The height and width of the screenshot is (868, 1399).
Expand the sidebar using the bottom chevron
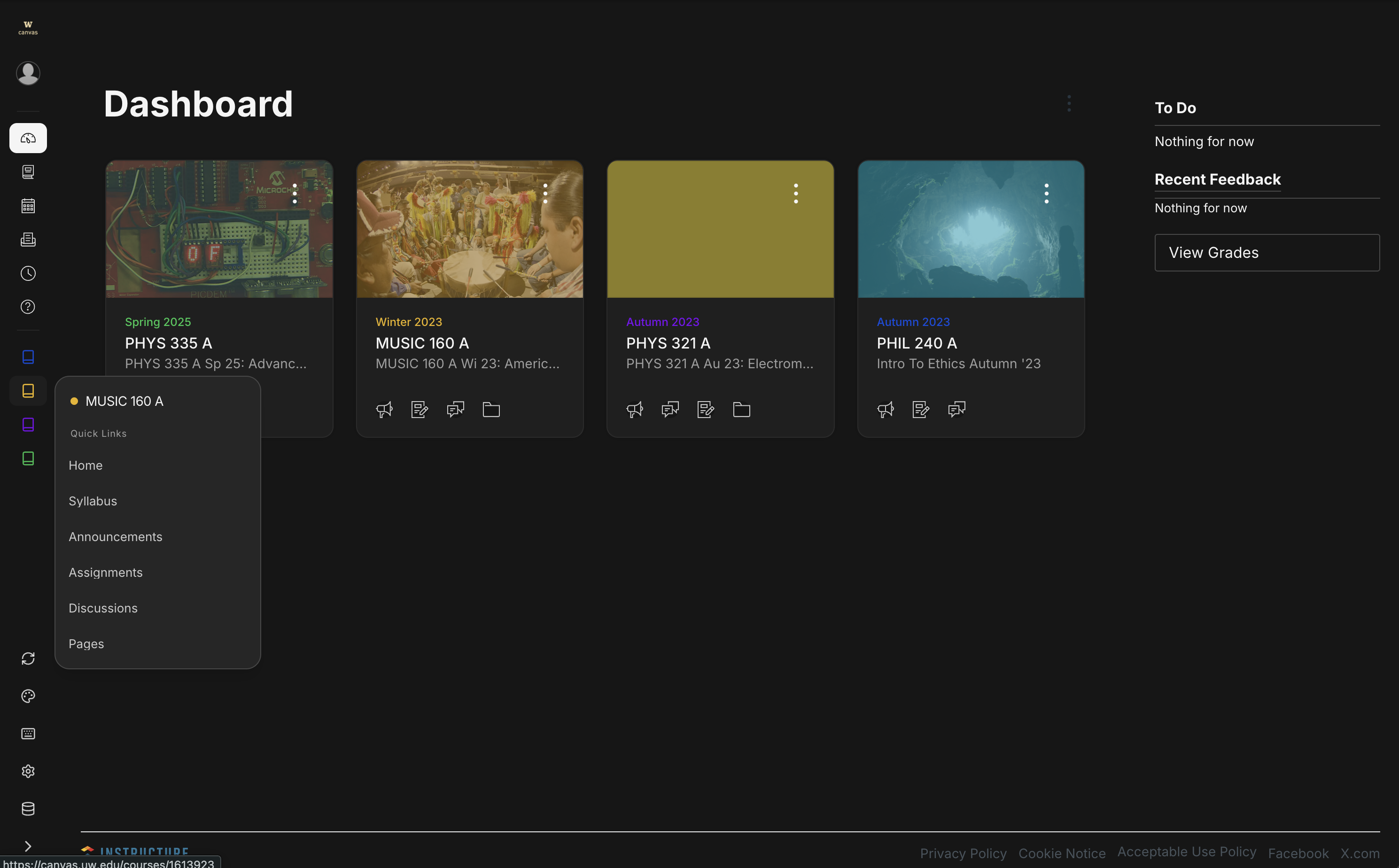point(28,845)
